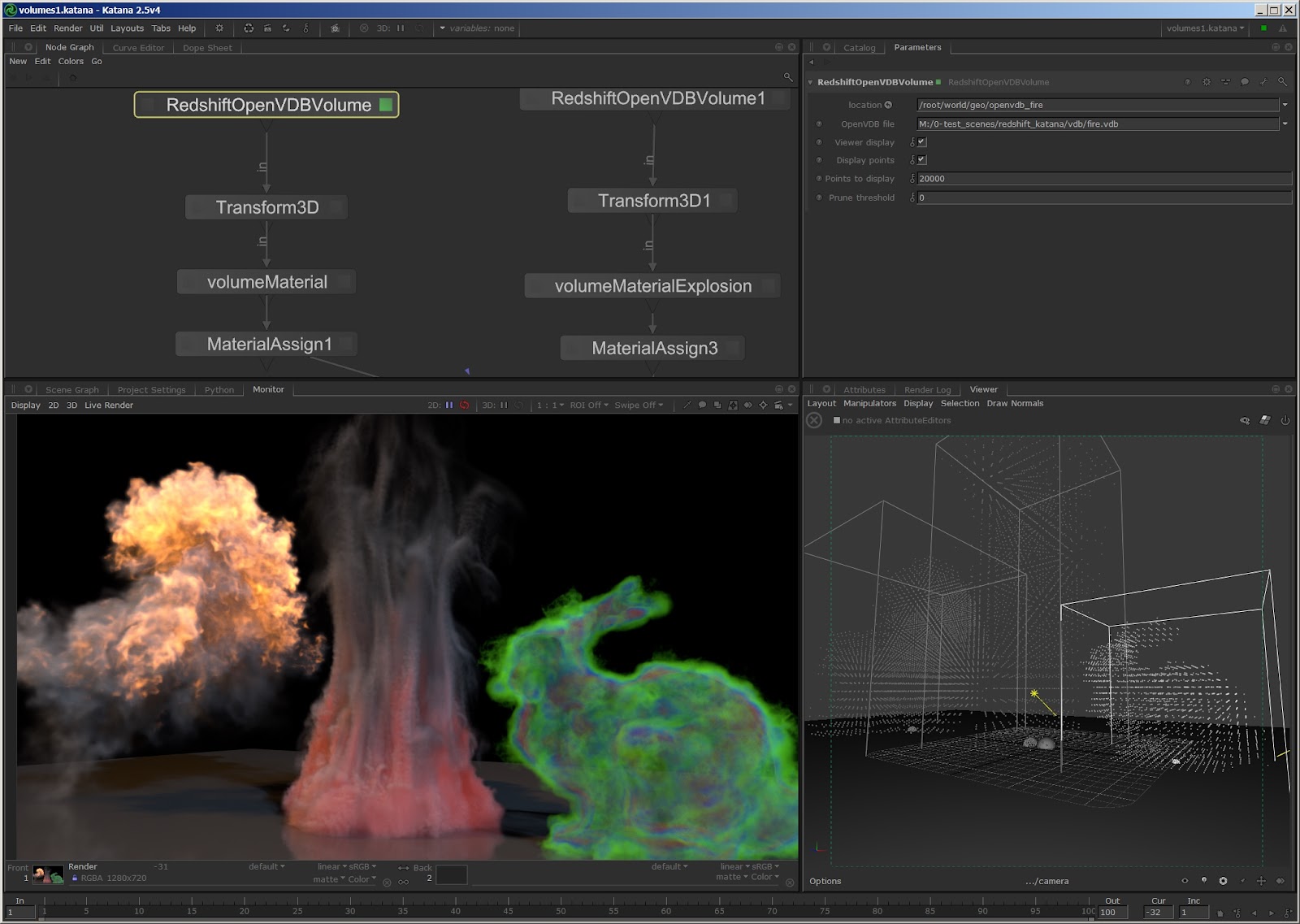The image size is (1300, 924).
Task: Click Options at Viewer bottom
Action: click(x=825, y=881)
